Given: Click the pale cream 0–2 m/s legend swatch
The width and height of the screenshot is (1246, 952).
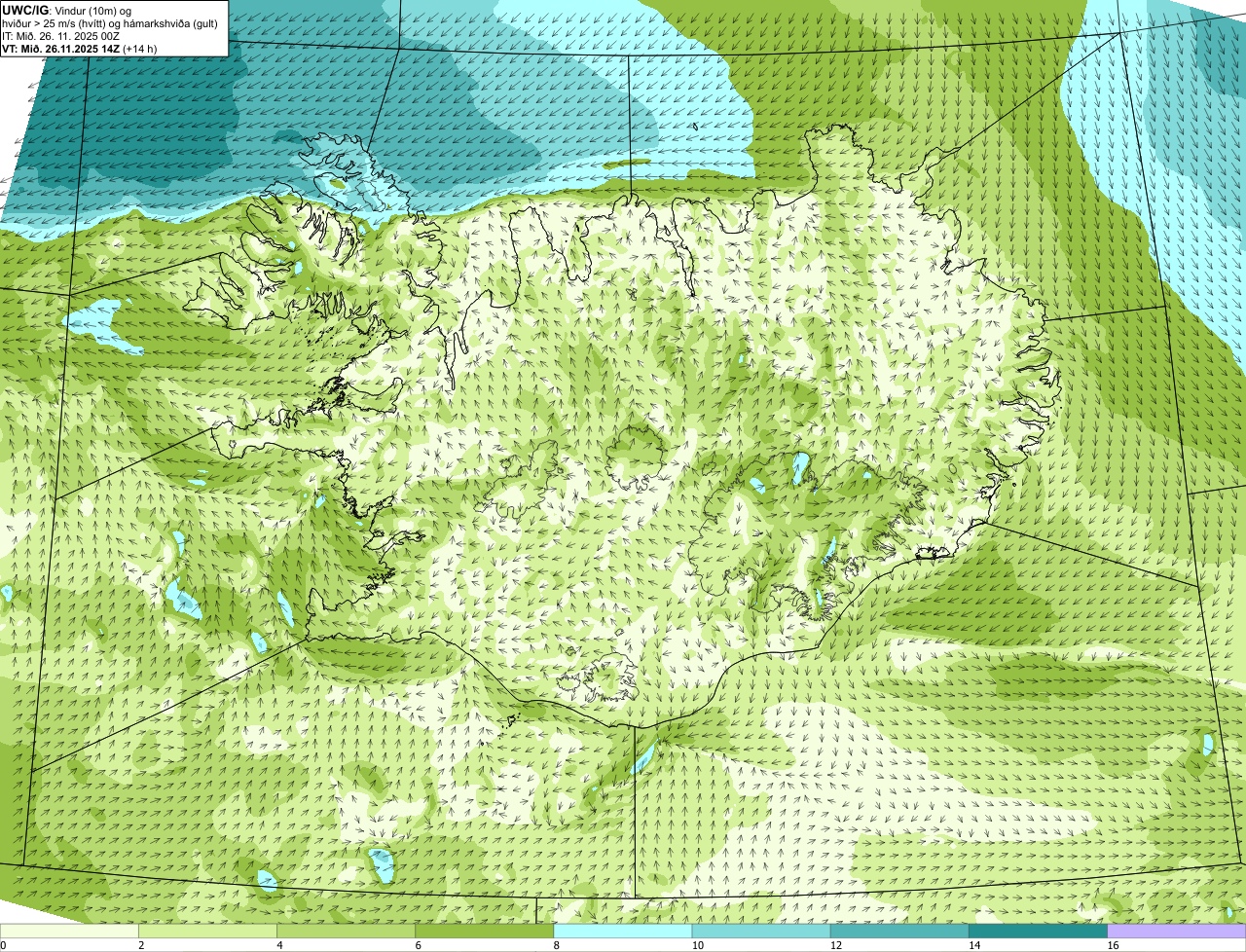Looking at the screenshot, I should click(69, 932).
